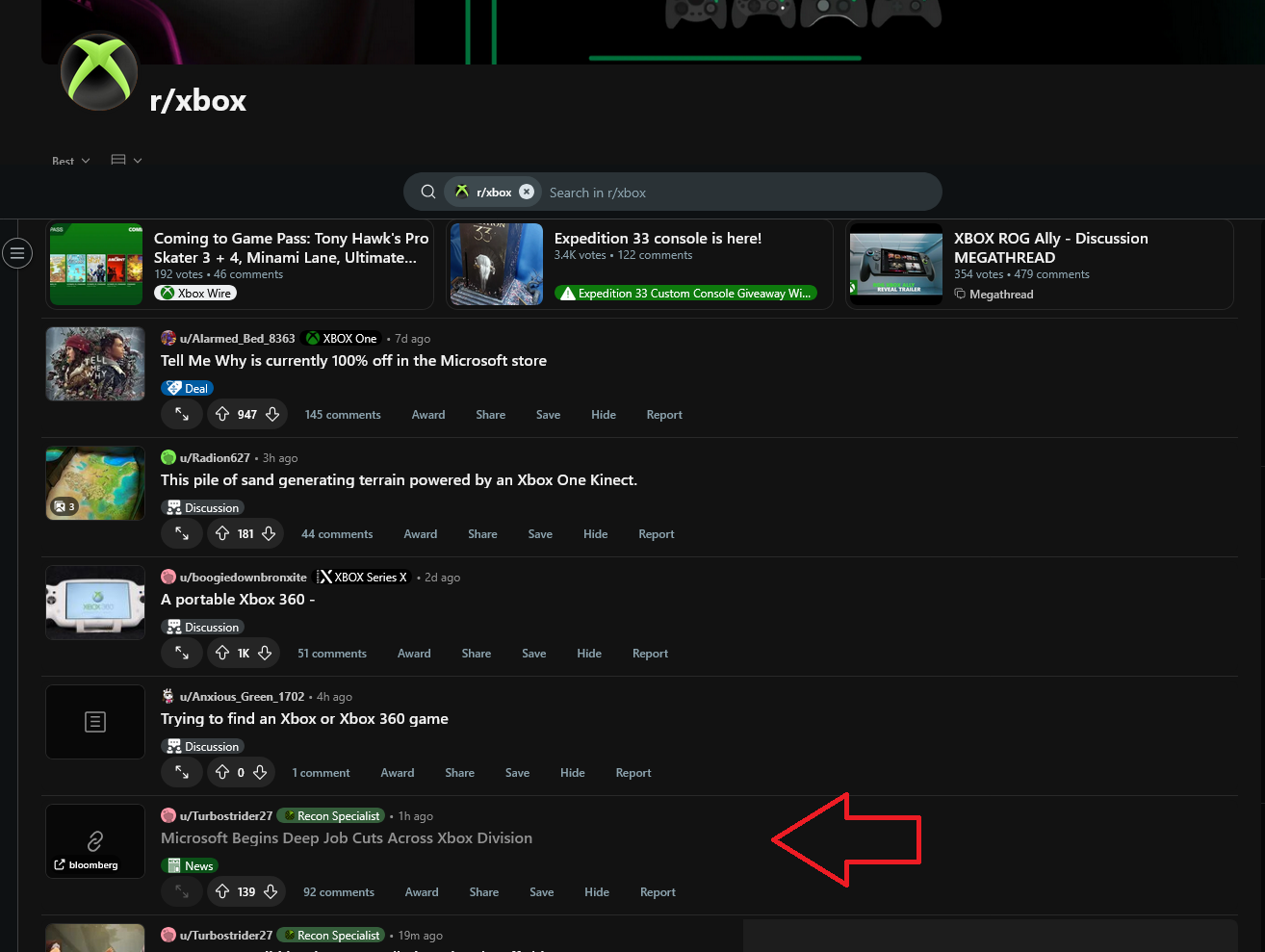The width and height of the screenshot is (1265, 952).
Task: Upvote the Tell Me Why post
Action: point(222,414)
